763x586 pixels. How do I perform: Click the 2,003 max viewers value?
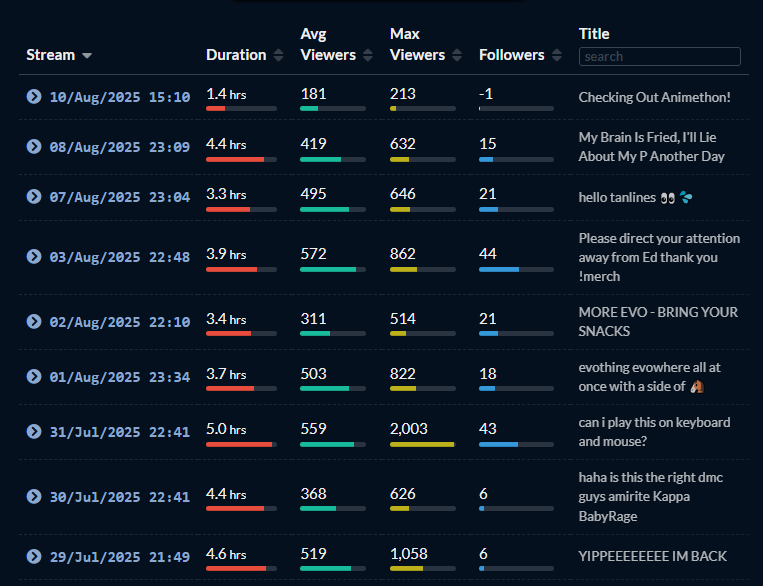[408, 429]
